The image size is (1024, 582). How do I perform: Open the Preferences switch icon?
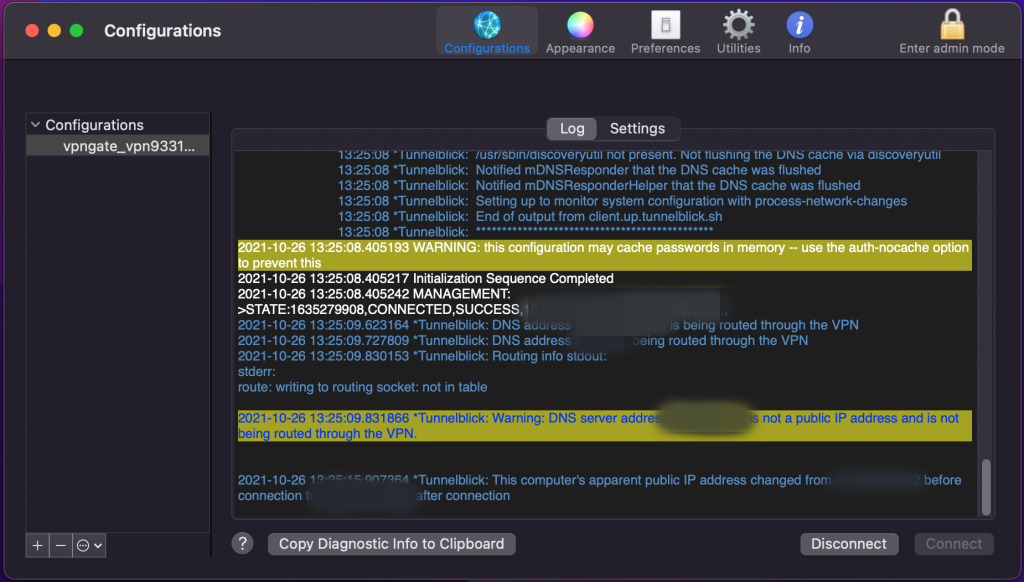(665, 31)
